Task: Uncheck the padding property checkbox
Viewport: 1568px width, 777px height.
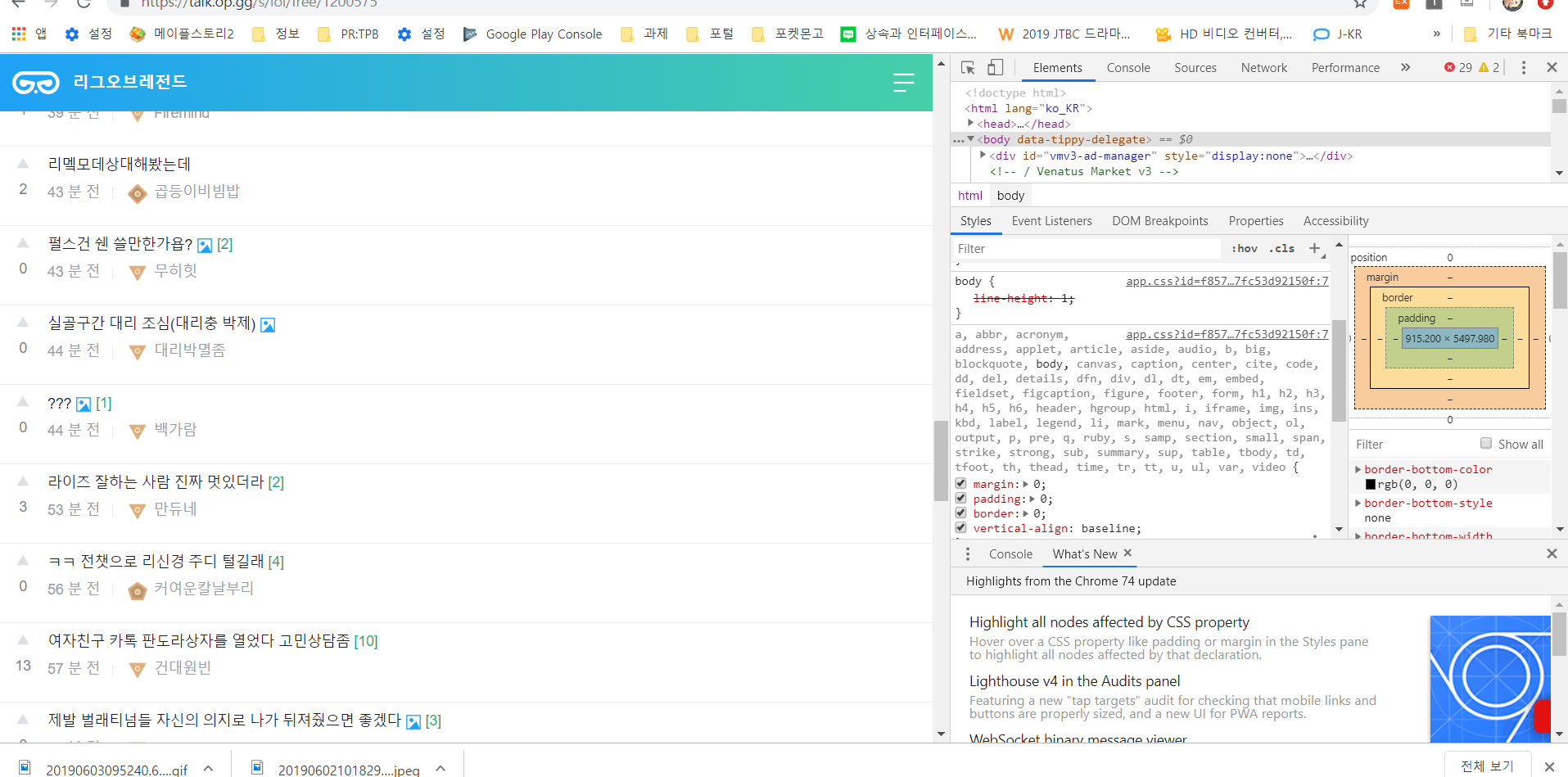Action: (x=961, y=499)
